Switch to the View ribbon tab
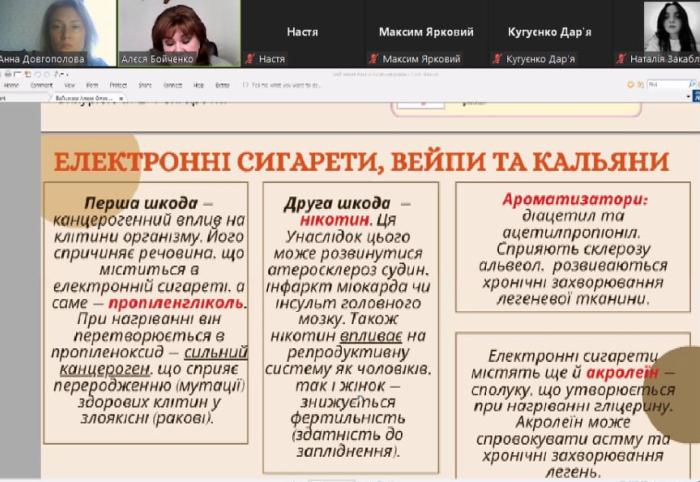 (x=69, y=85)
